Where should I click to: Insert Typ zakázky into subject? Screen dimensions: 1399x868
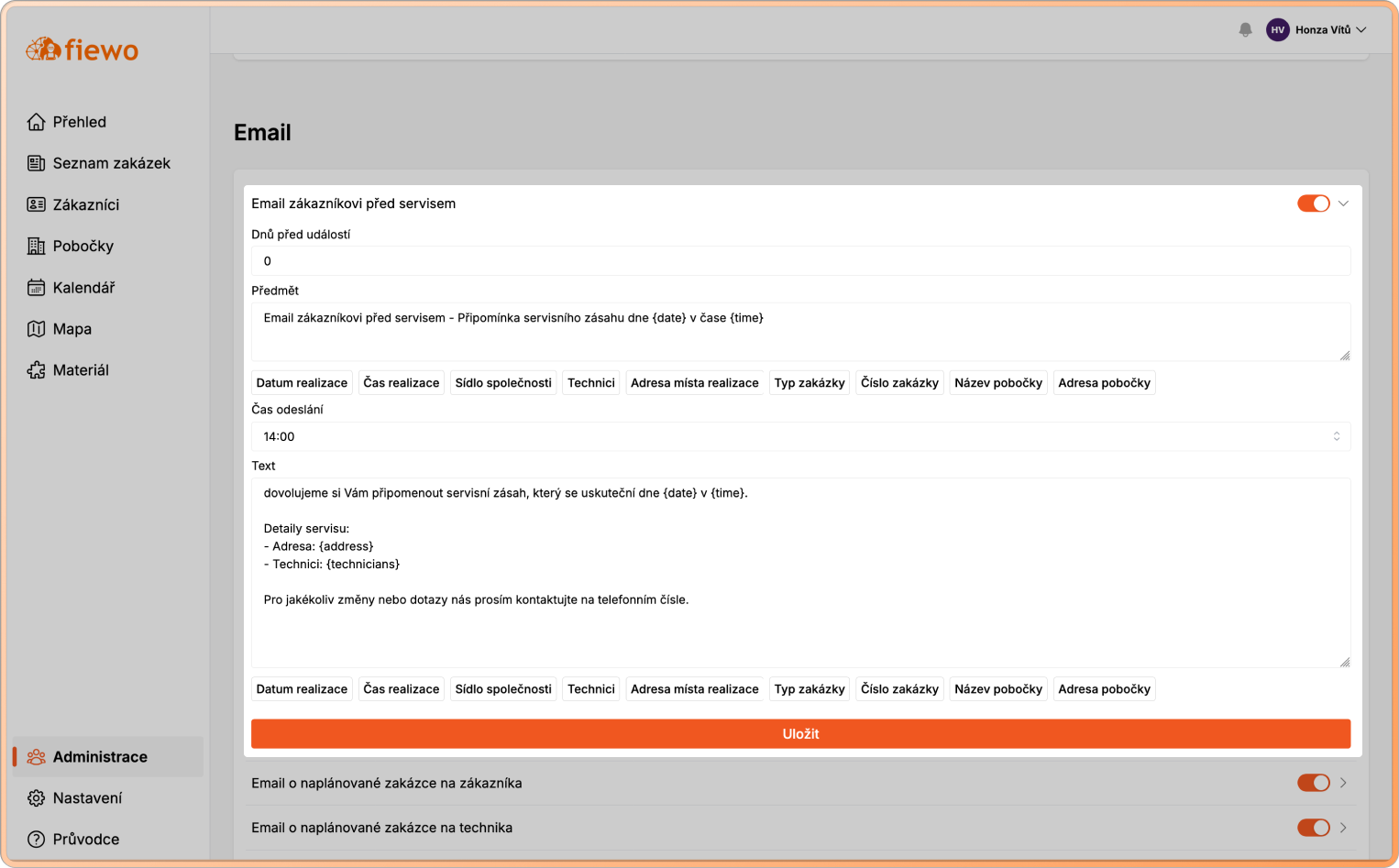810,383
